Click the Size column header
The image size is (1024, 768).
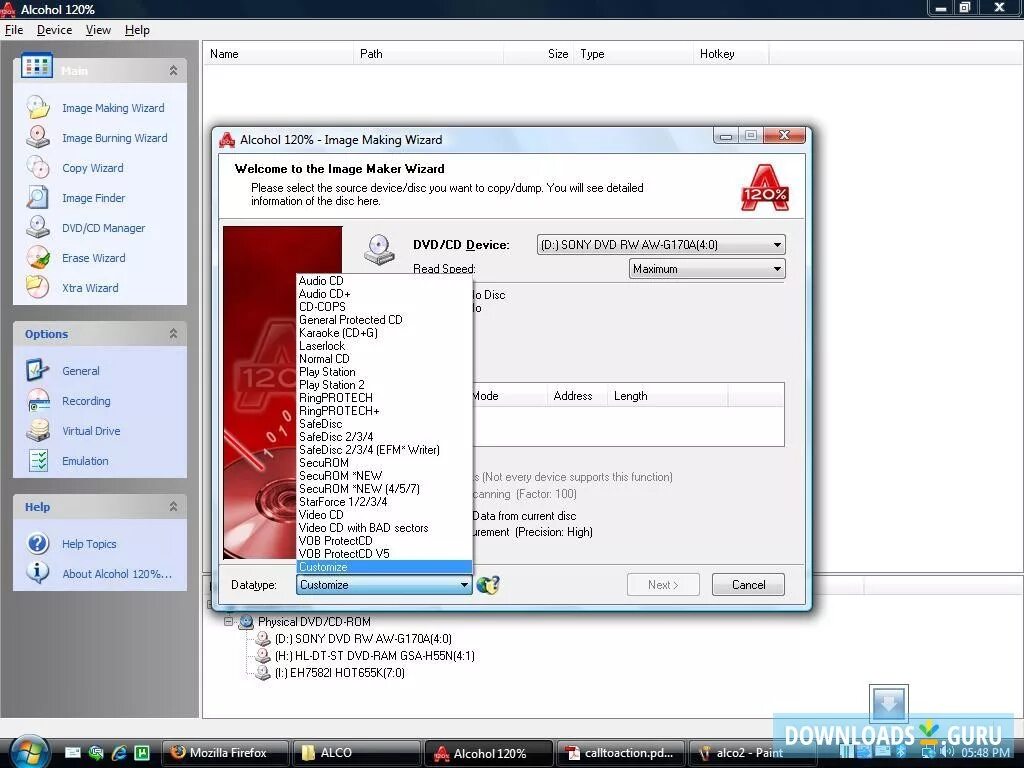coord(539,54)
